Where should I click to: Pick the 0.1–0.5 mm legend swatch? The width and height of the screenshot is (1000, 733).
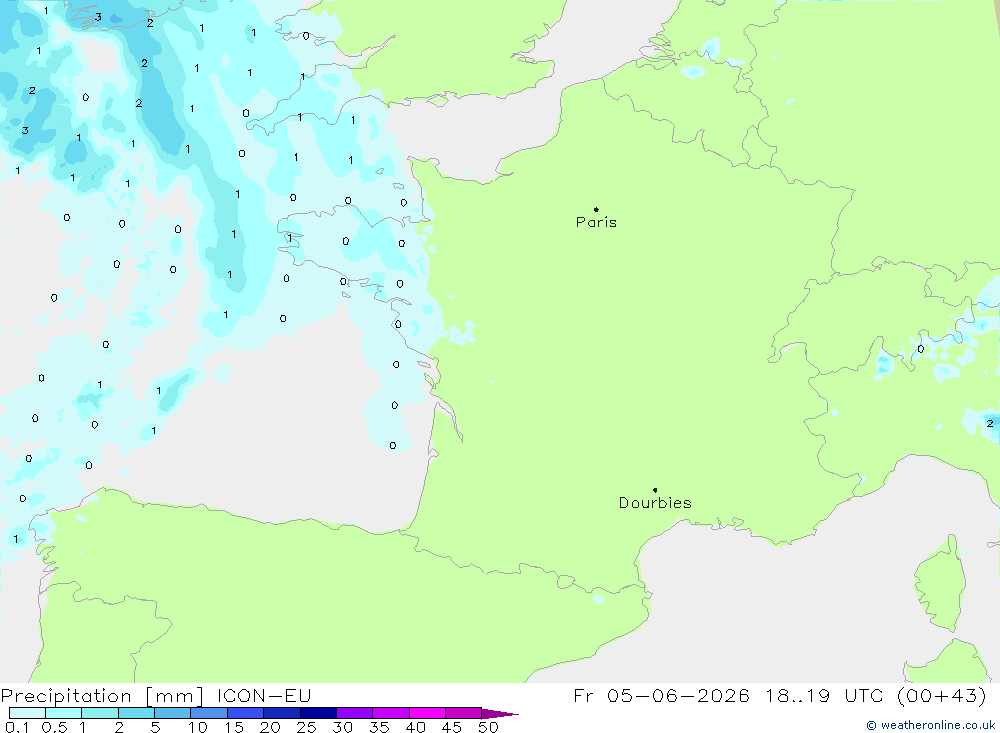pyautogui.click(x=27, y=713)
